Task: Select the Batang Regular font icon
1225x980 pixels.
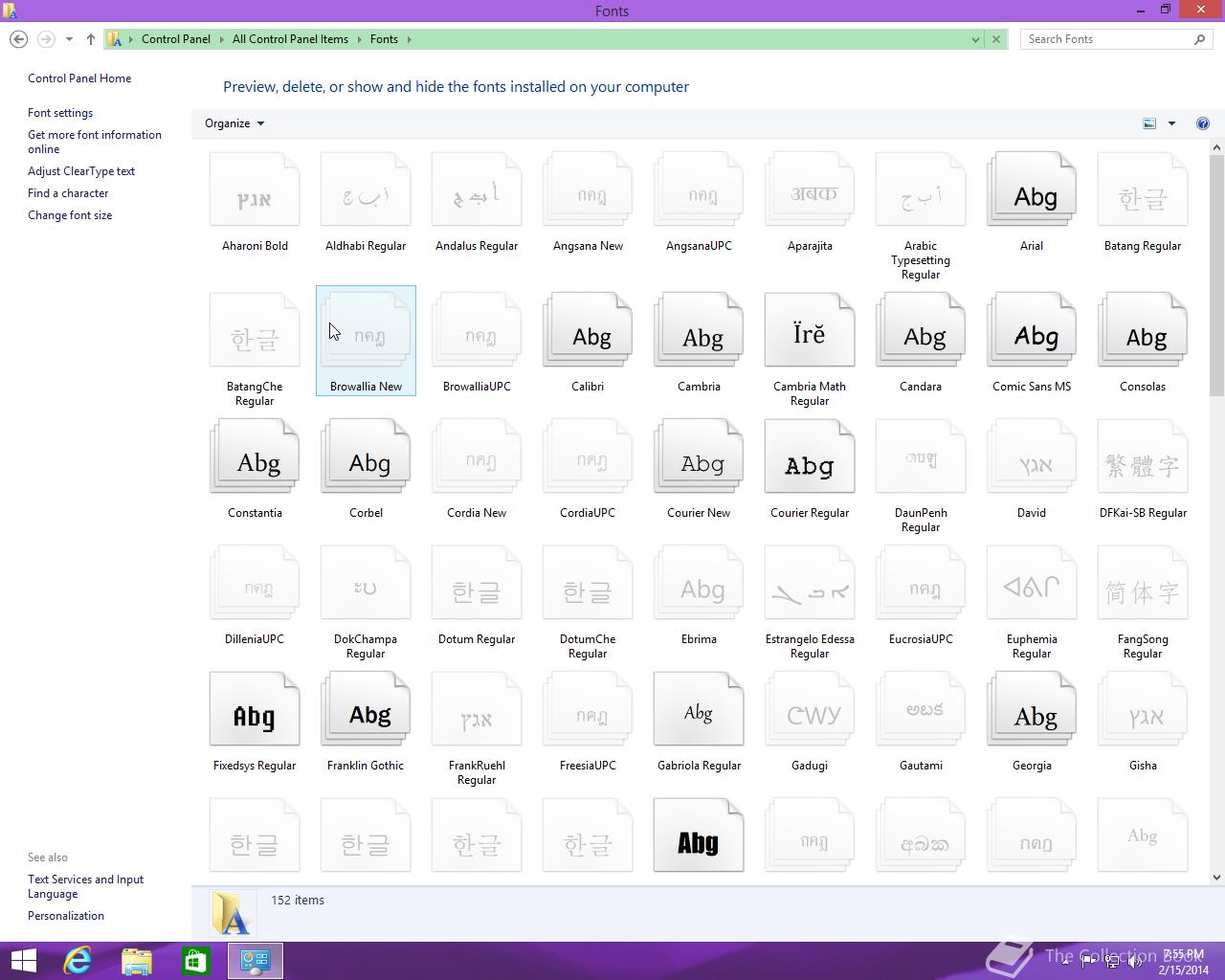Action: pos(1143,190)
